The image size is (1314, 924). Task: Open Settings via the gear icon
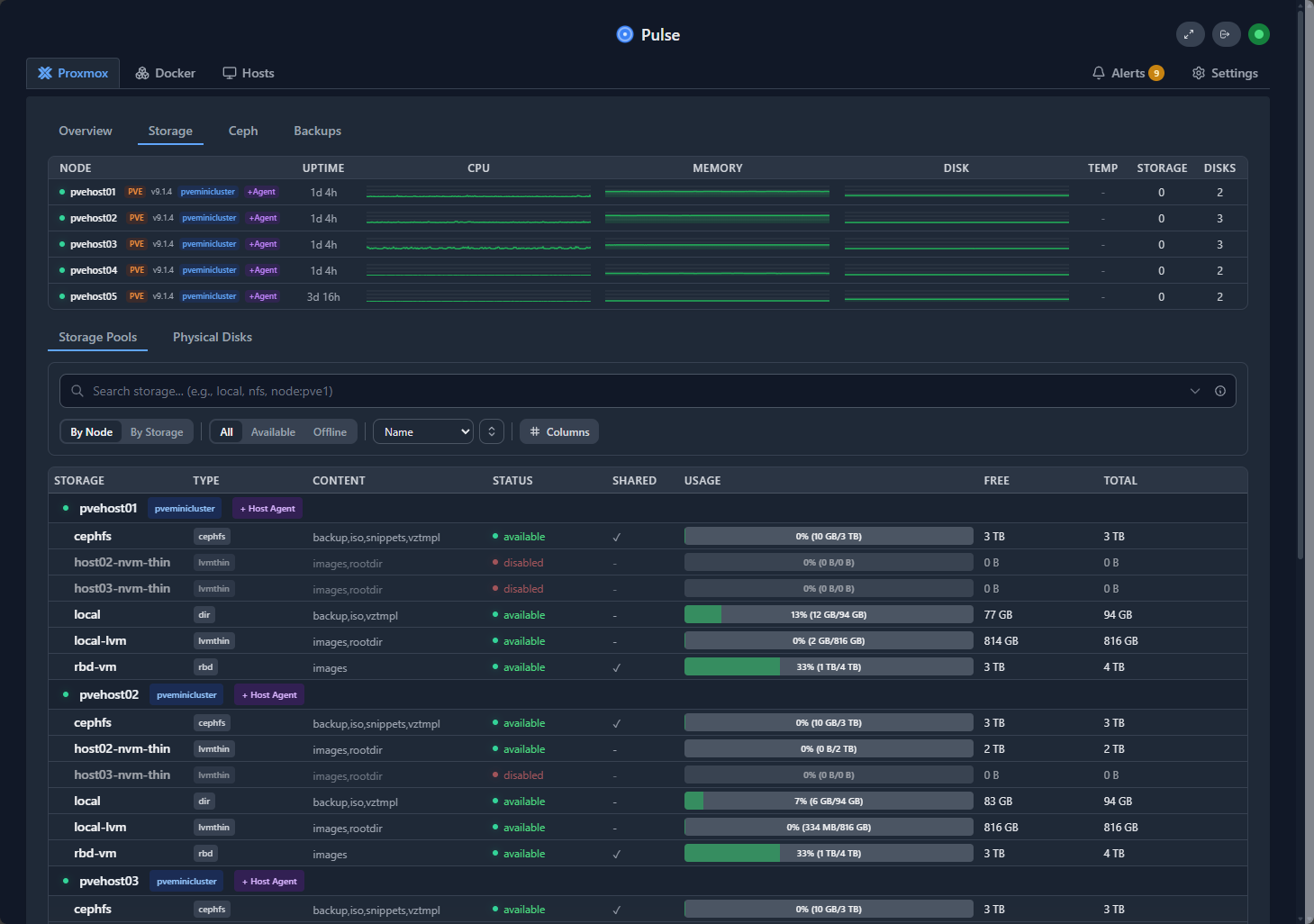pyautogui.click(x=1198, y=73)
